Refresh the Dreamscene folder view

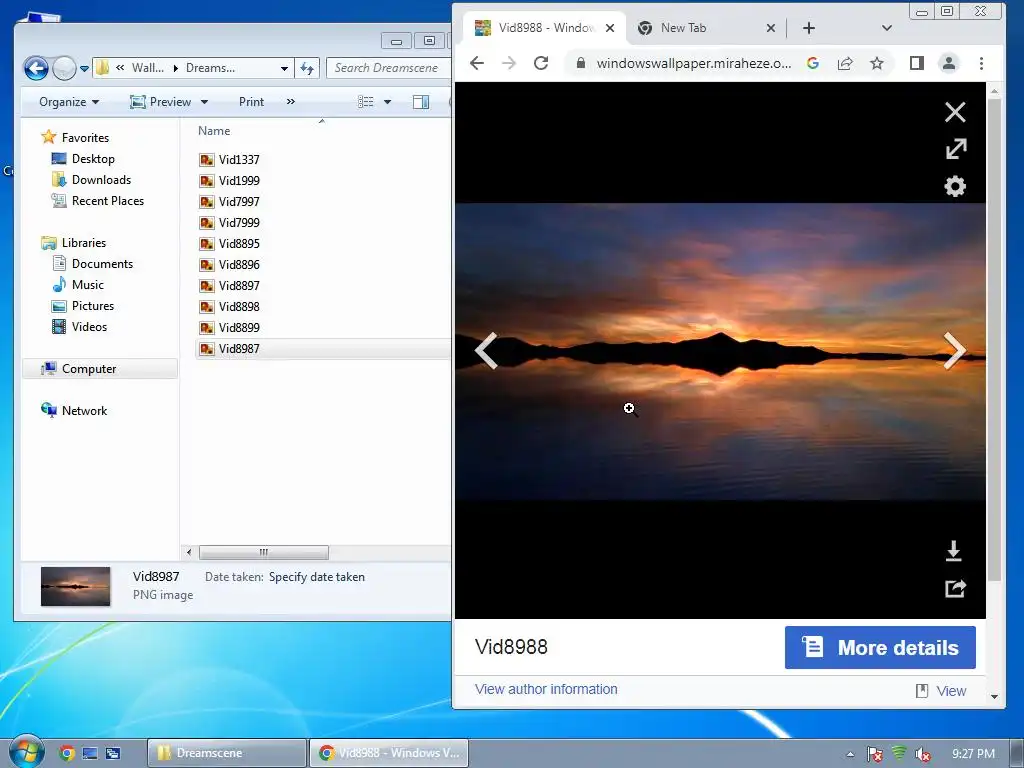307,68
